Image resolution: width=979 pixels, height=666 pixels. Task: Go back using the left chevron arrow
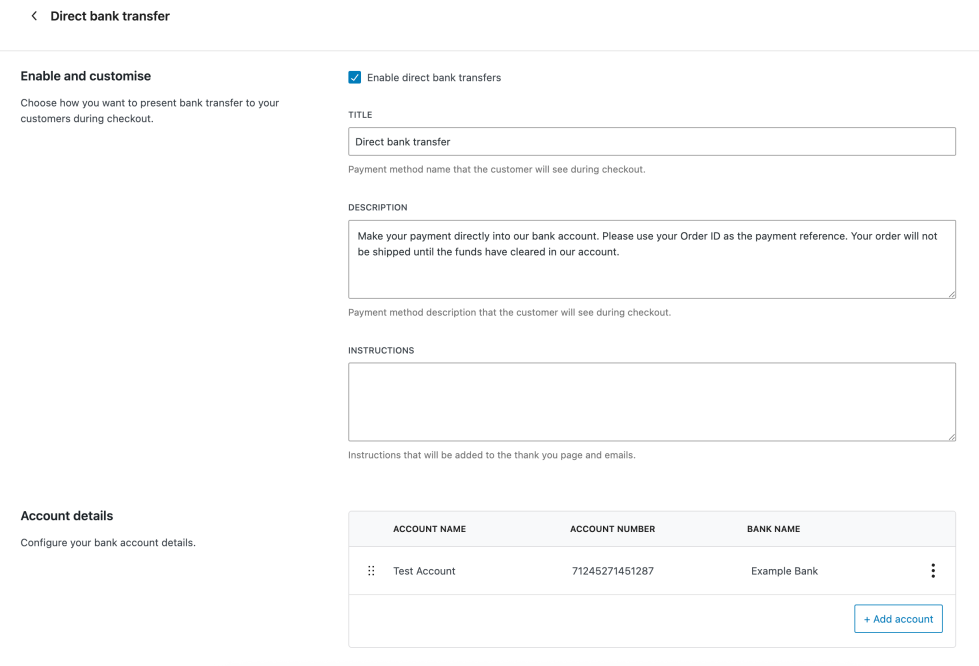(34, 16)
